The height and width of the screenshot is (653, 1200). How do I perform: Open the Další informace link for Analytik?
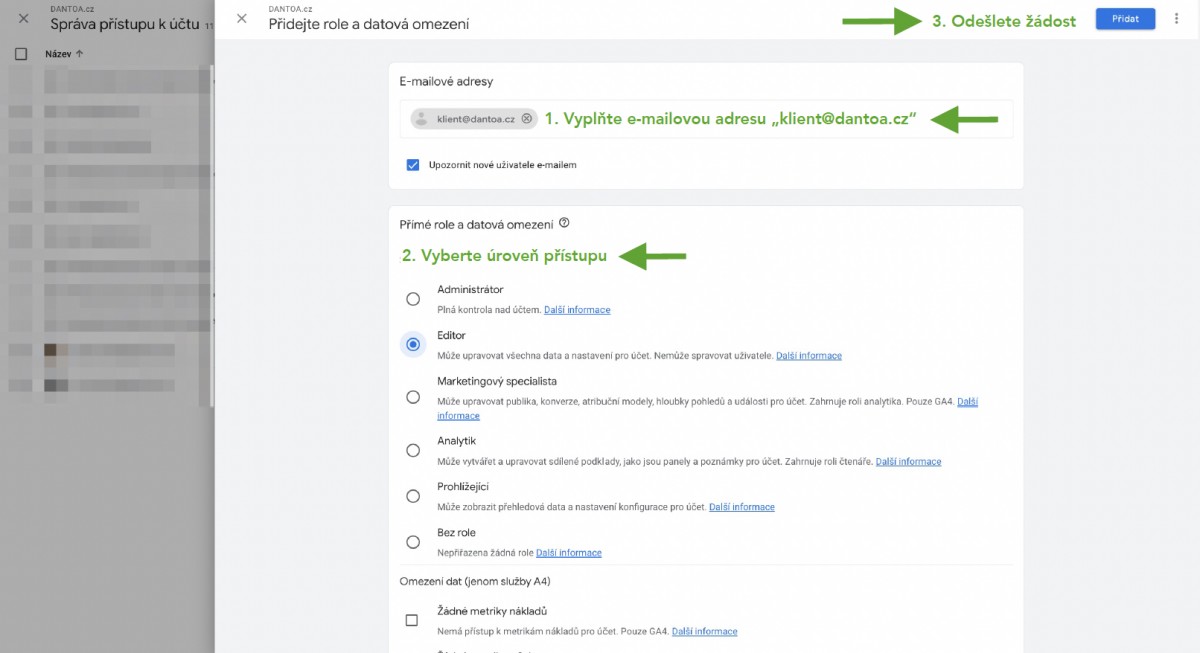click(908, 462)
